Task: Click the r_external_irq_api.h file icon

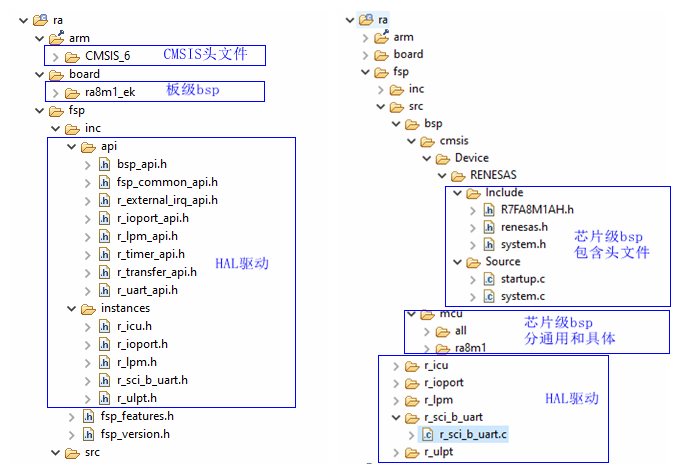Action: click(104, 201)
